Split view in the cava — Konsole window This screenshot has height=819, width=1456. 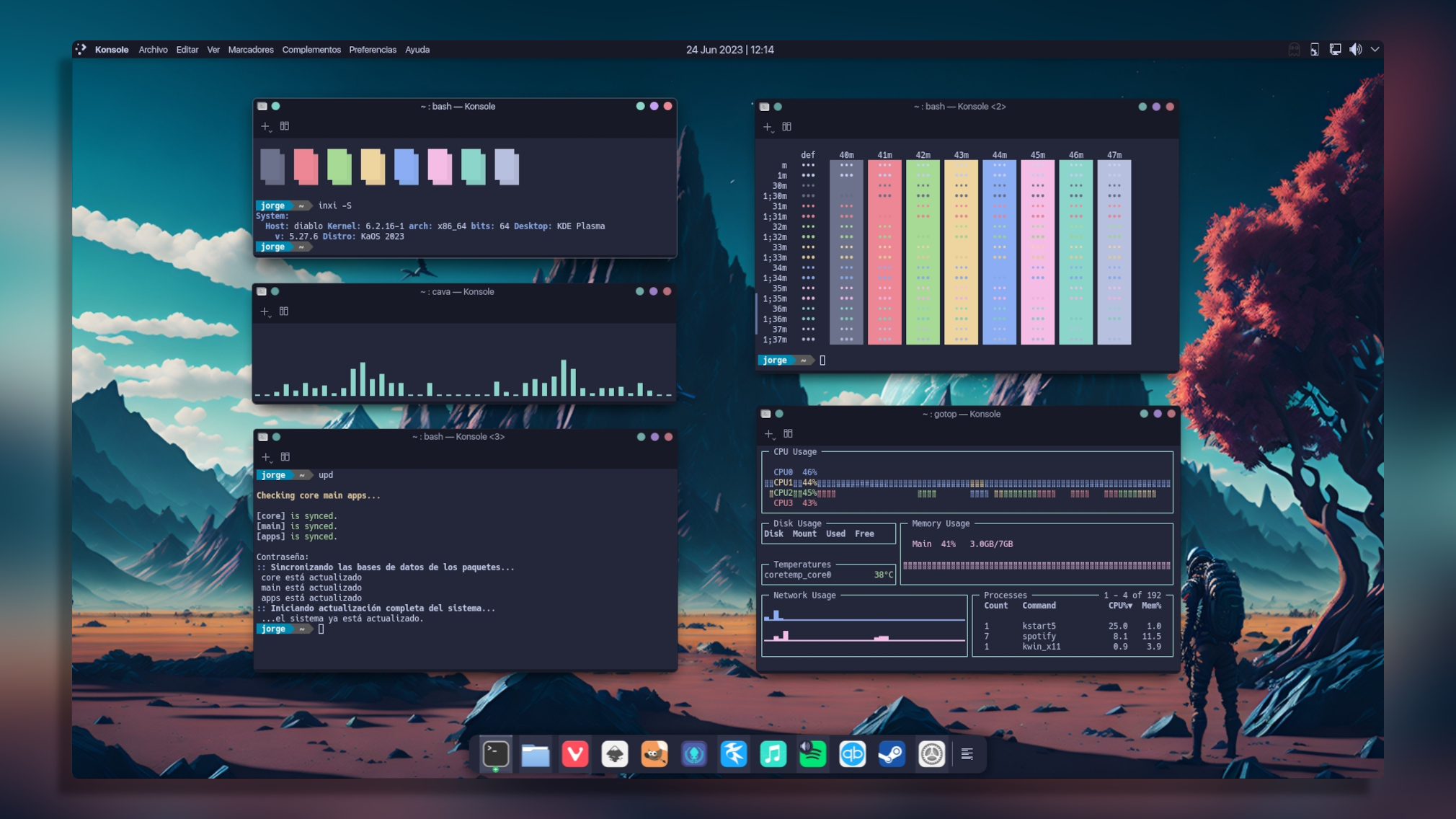(x=284, y=311)
